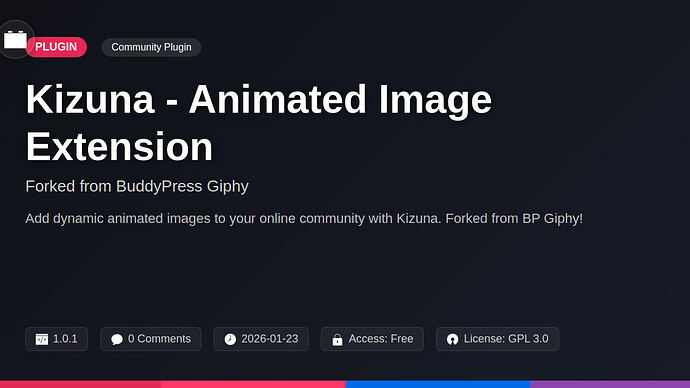The image size is (690, 388).
Task: Click the padlock access icon
Action: coord(338,339)
